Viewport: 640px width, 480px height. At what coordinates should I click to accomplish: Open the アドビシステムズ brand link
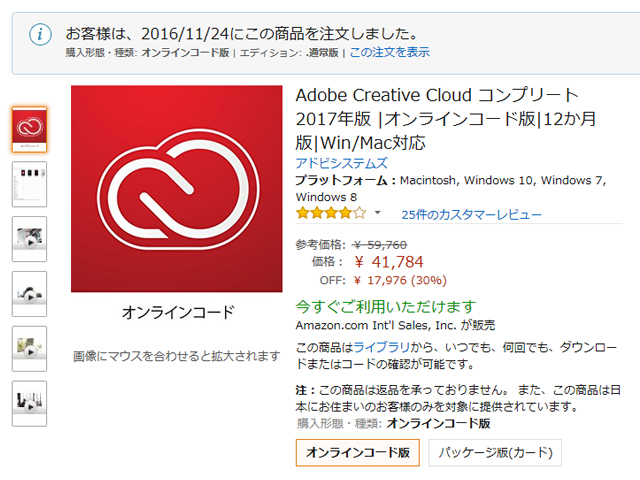[342, 163]
